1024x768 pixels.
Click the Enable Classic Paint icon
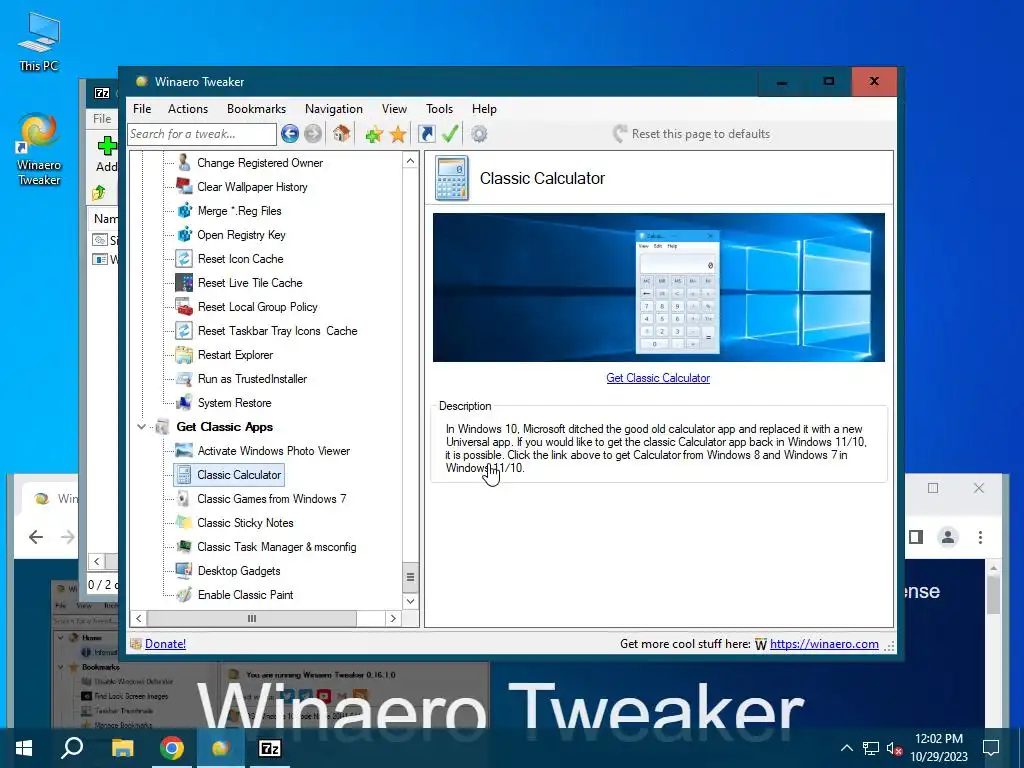[x=184, y=595]
